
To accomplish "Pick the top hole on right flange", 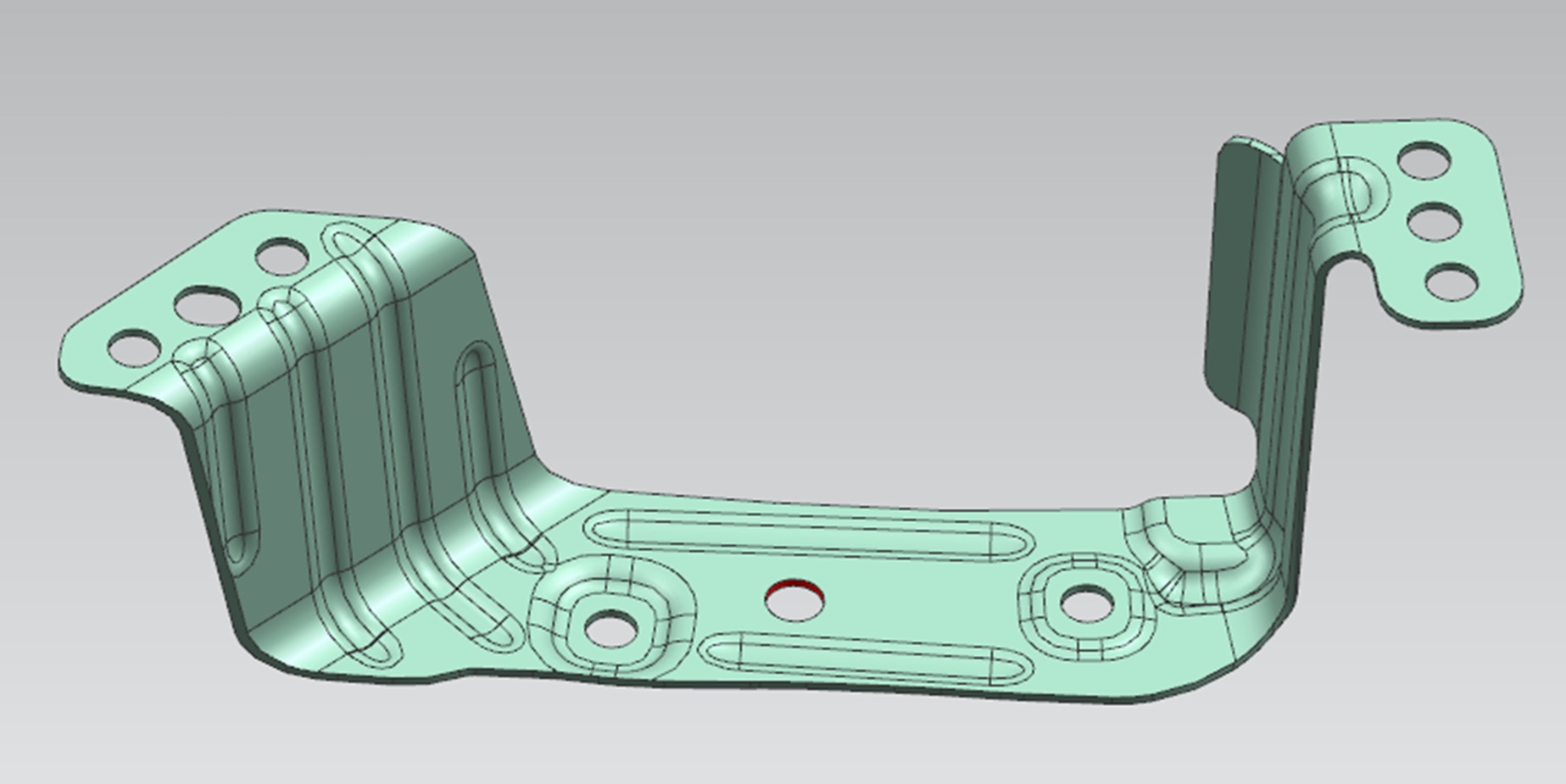I will coord(1423,161).
